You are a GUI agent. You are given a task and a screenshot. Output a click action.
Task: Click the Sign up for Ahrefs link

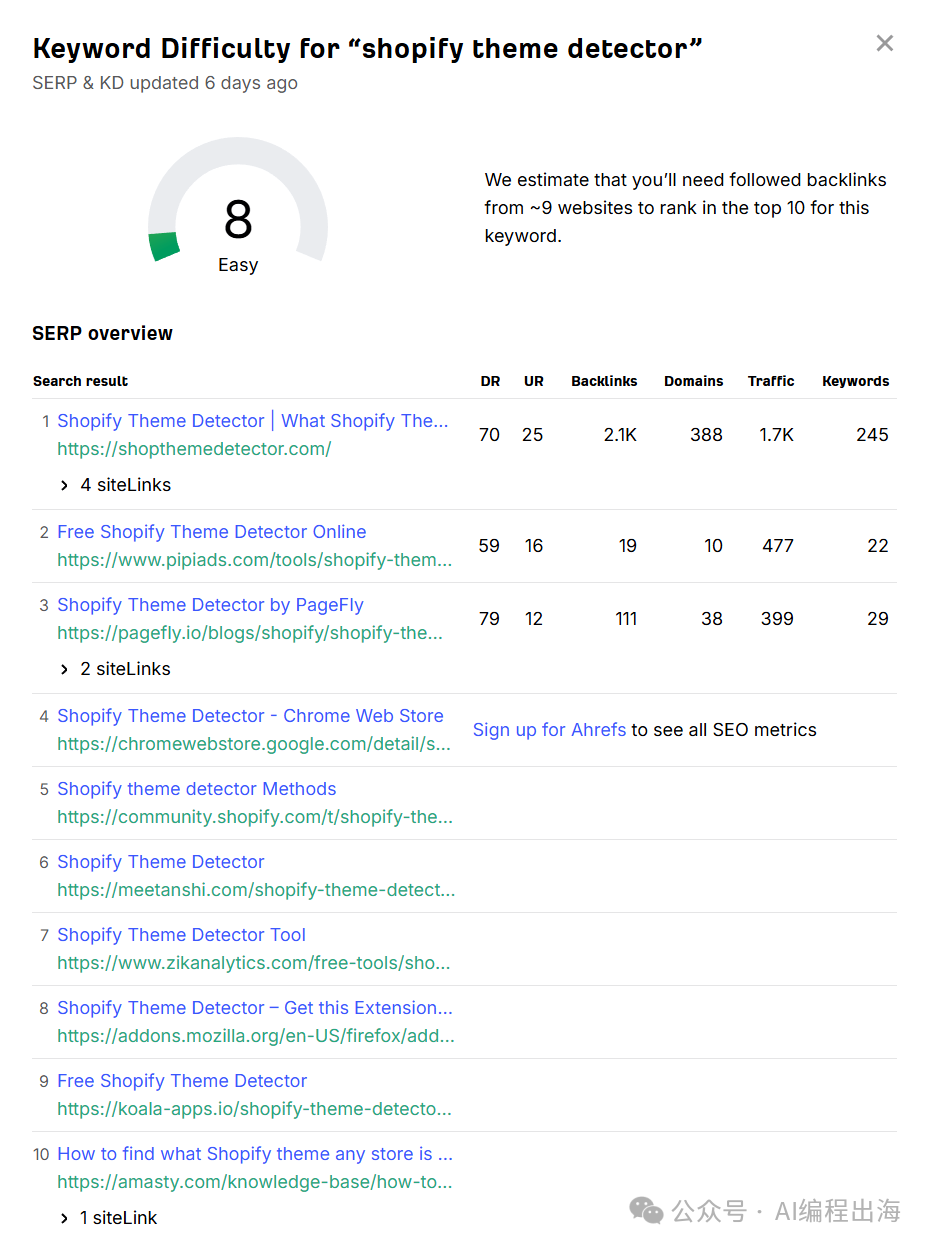549,730
